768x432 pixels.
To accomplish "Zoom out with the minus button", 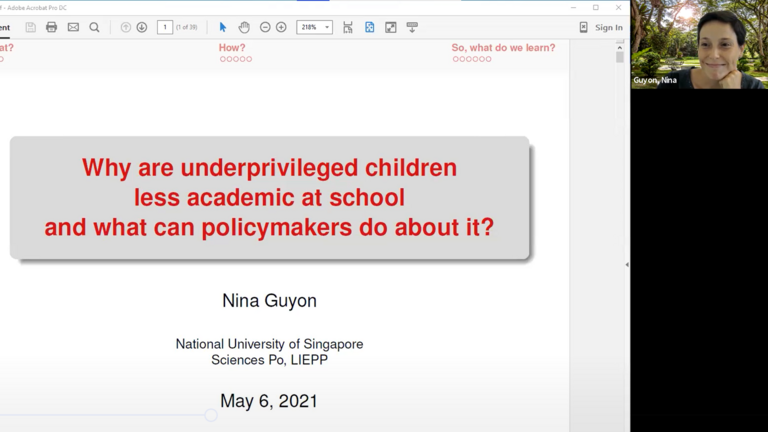I will click(265, 27).
